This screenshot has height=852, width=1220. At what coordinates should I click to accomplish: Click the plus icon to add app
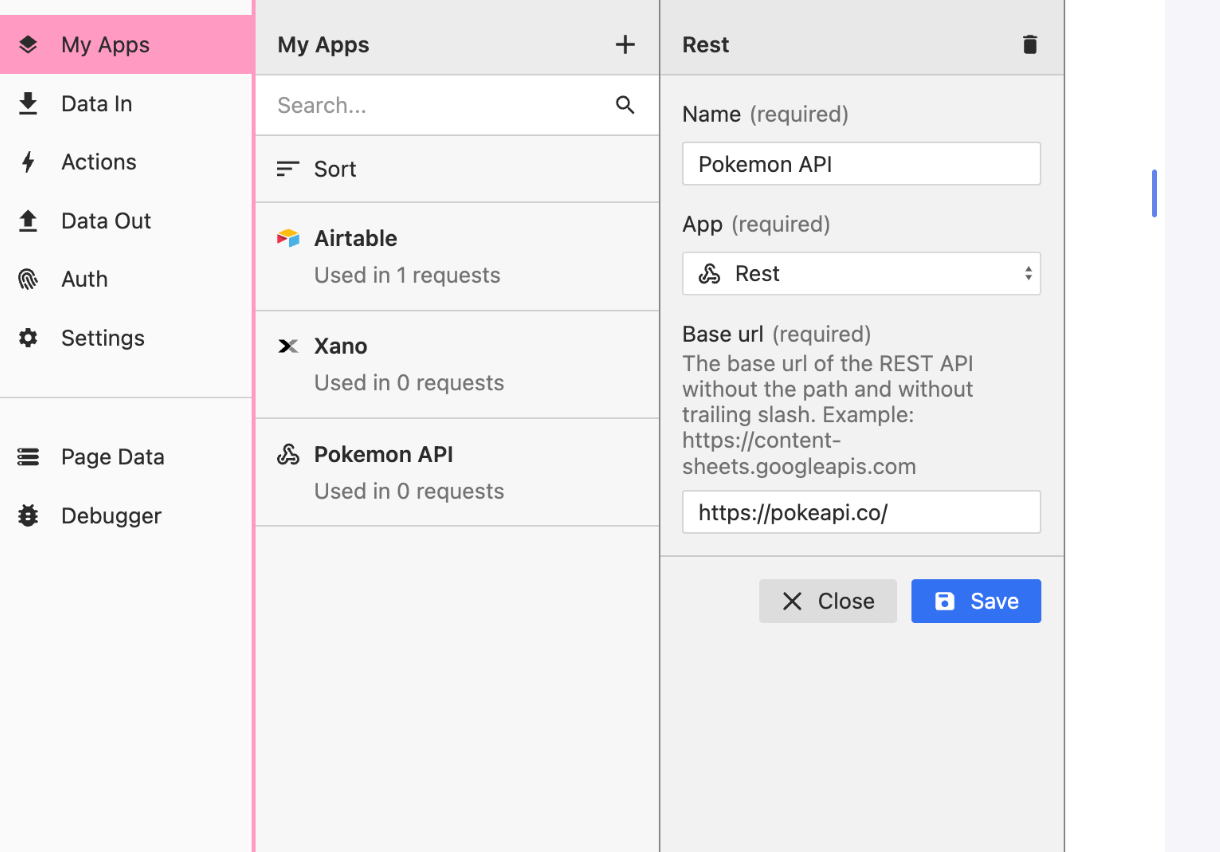(x=625, y=44)
